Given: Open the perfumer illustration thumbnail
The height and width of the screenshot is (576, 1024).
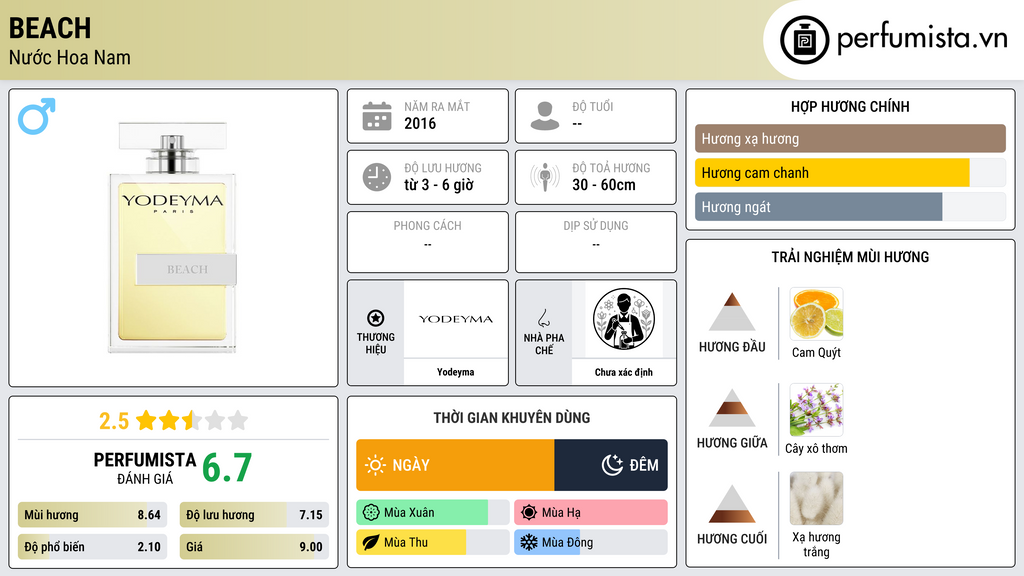Looking at the screenshot, I should click(x=624, y=319).
